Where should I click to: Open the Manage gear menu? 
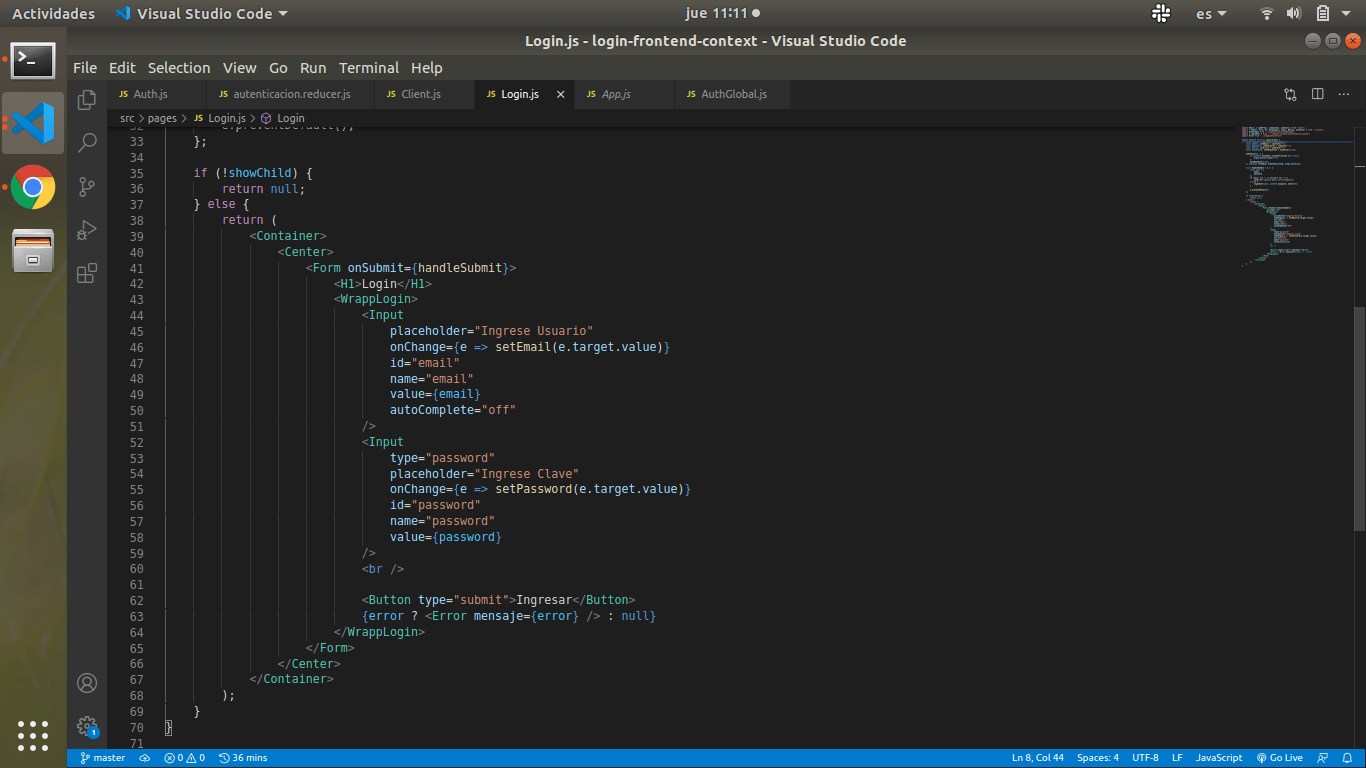pyautogui.click(x=87, y=727)
